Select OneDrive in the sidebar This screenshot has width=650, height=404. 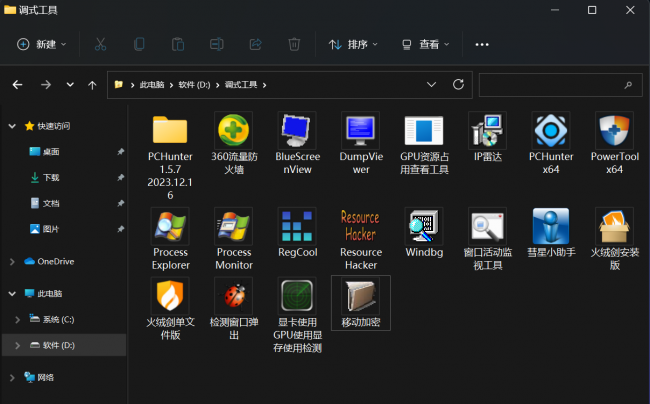pyautogui.click(x=56, y=261)
